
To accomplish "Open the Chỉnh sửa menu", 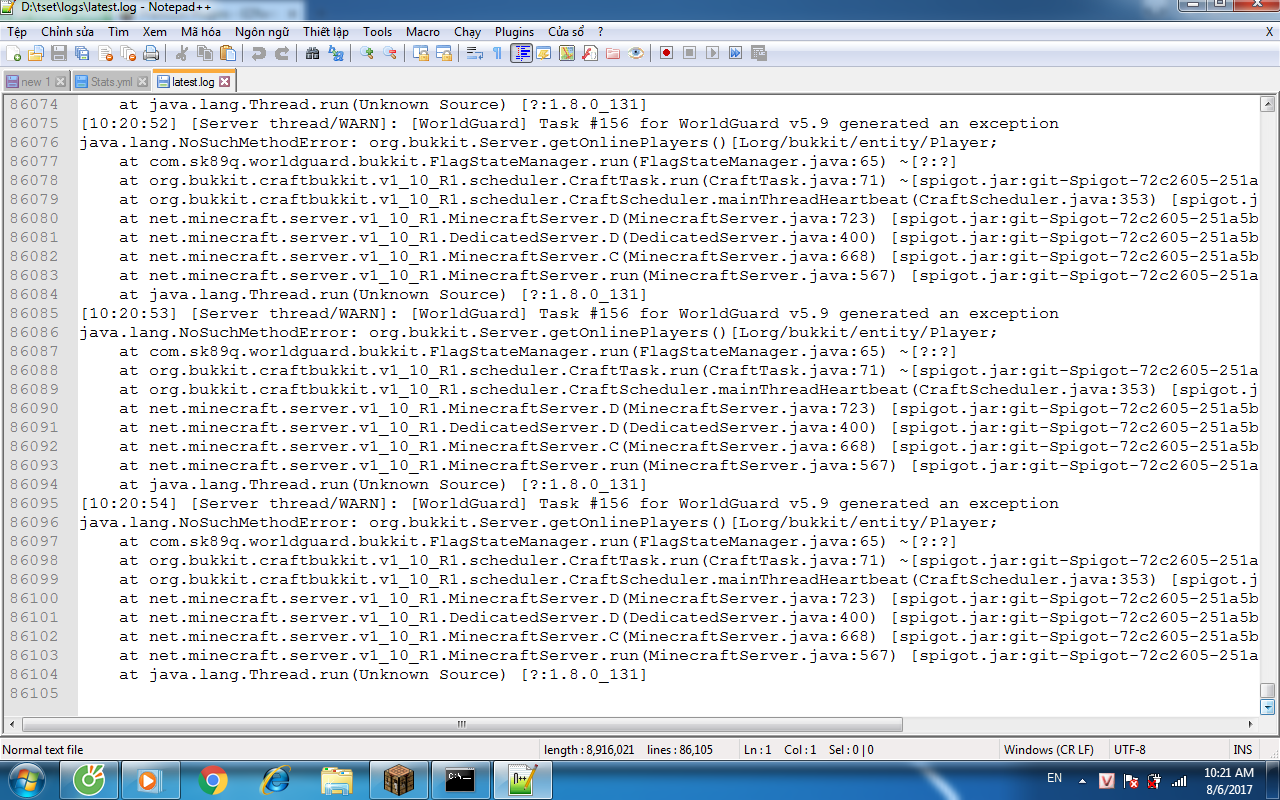I will pos(67,32).
